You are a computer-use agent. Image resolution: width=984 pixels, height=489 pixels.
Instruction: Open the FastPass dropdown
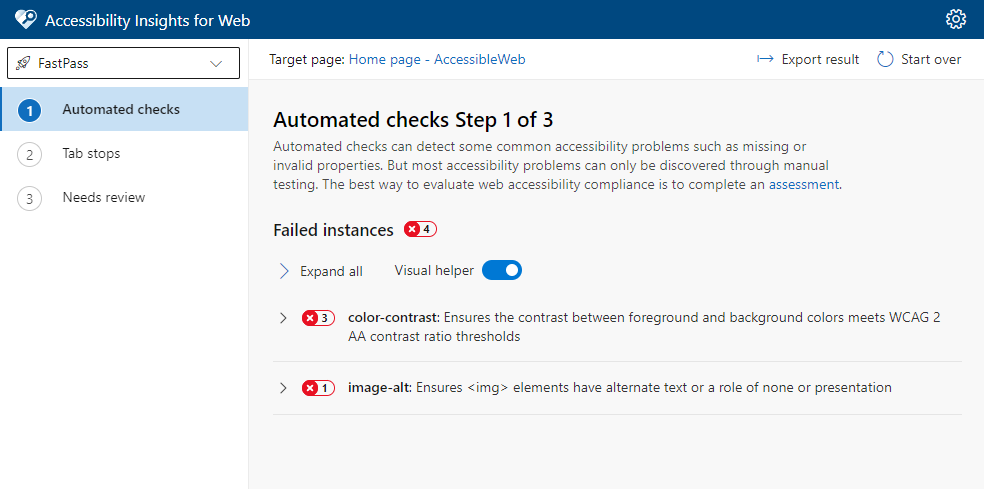124,63
